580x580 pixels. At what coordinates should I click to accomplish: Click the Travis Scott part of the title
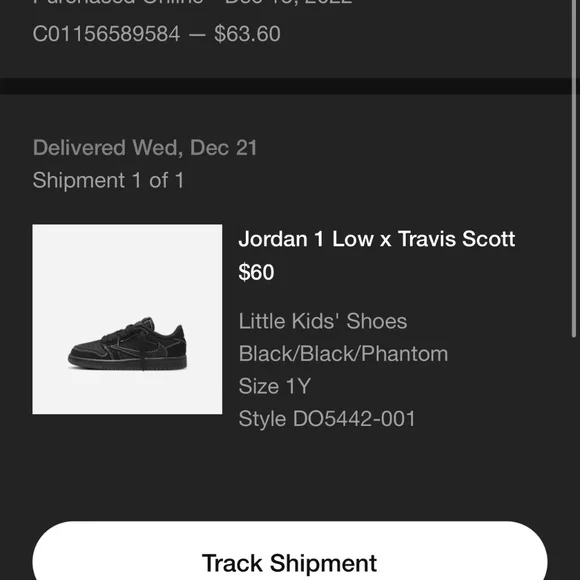pyautogui.click(x=456, y=239)
